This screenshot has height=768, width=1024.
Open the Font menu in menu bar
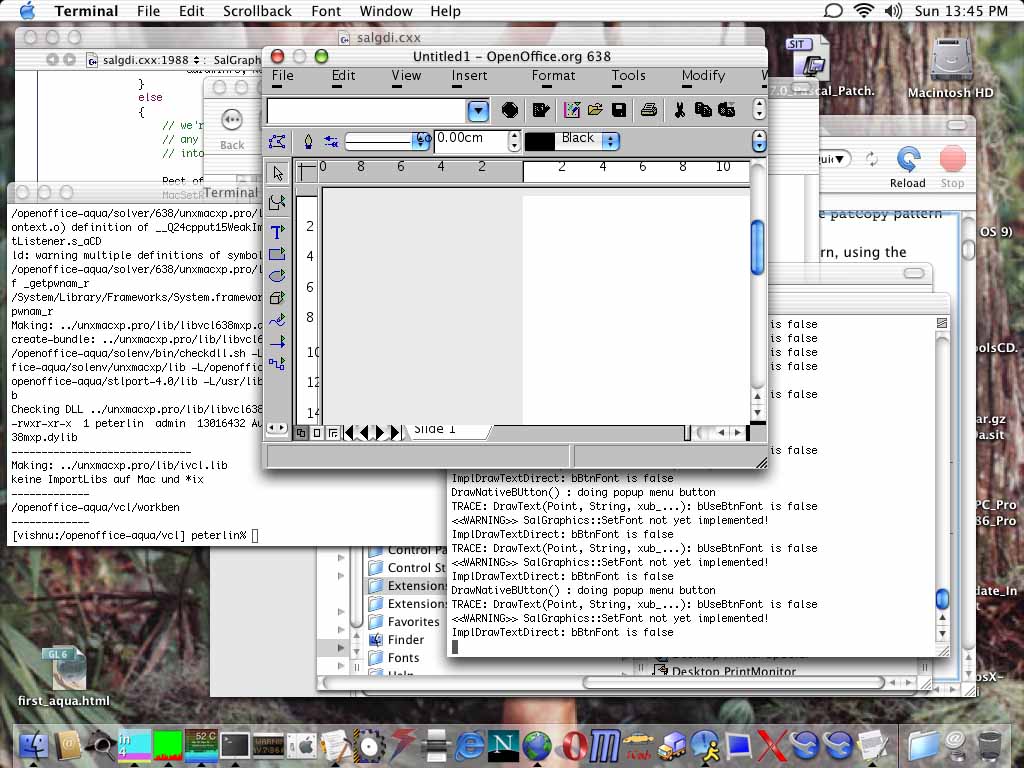point(326,11)
